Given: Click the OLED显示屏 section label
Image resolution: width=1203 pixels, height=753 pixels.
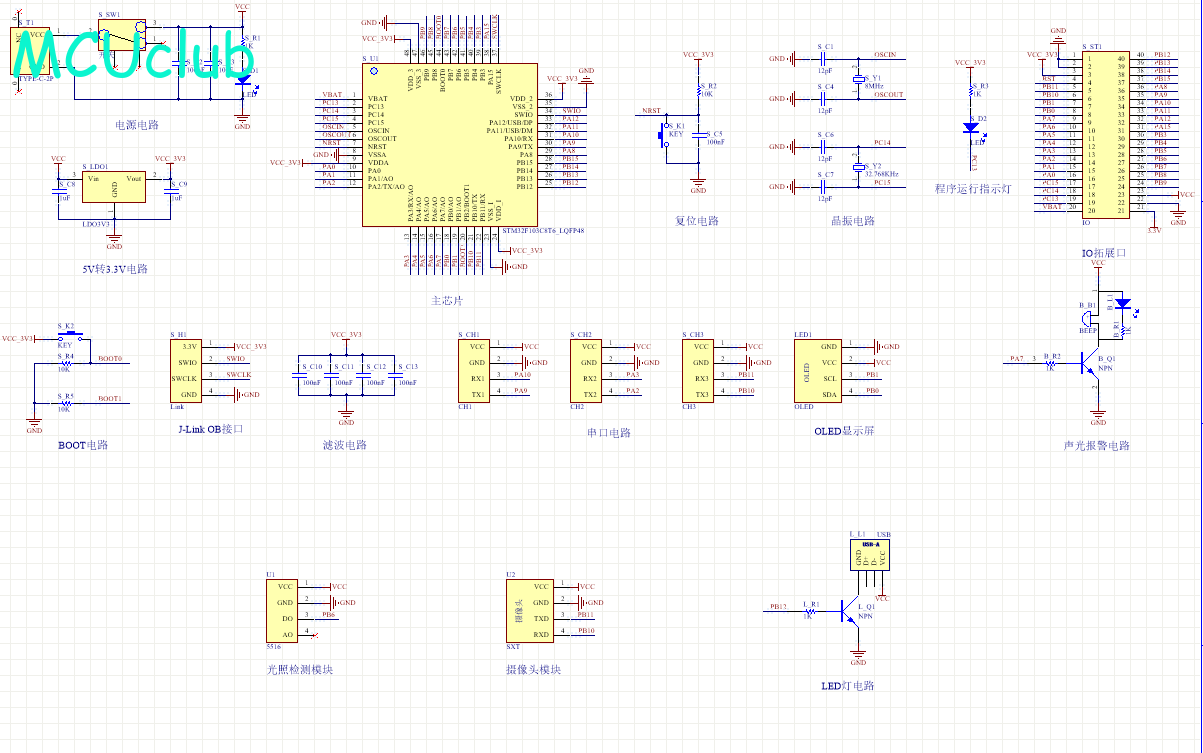Looking at the screenshot, I should pyautogui.click(x=844, y=431).
